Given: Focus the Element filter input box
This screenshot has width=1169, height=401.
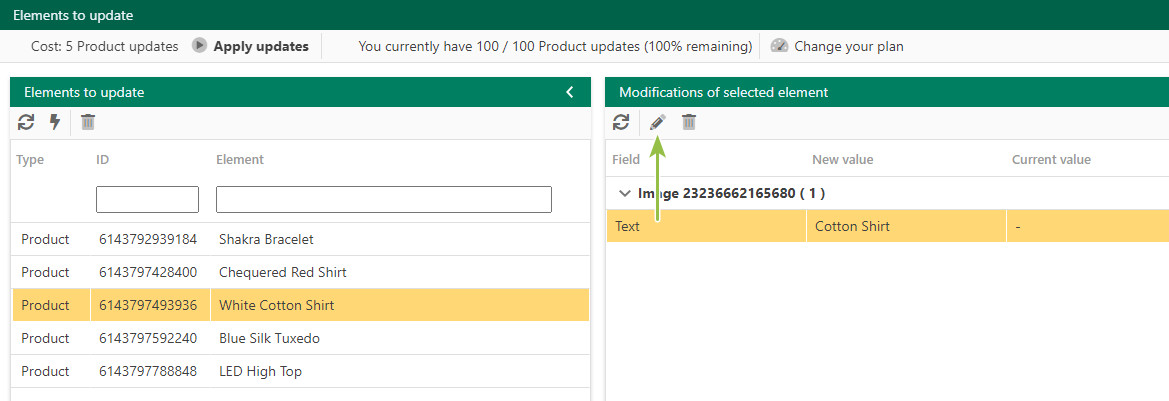Looking at the screenshot, I should (x=384, y=199).
